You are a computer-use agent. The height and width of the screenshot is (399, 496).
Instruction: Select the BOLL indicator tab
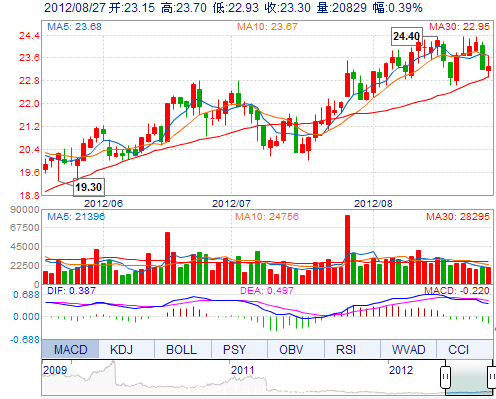pos(183,349)
